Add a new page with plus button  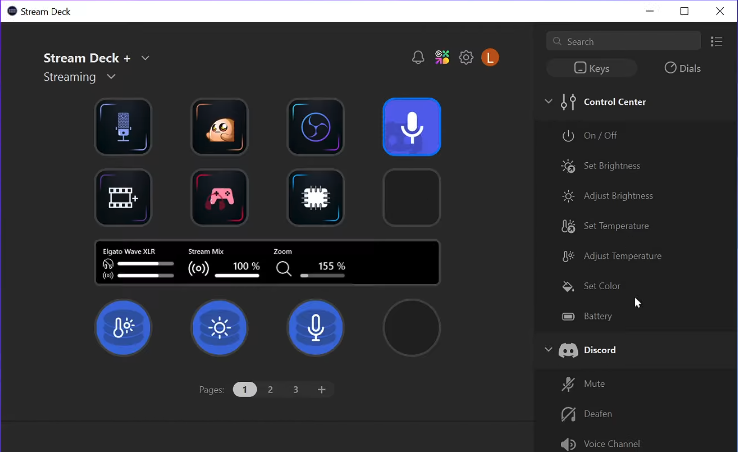coord(321,390)
